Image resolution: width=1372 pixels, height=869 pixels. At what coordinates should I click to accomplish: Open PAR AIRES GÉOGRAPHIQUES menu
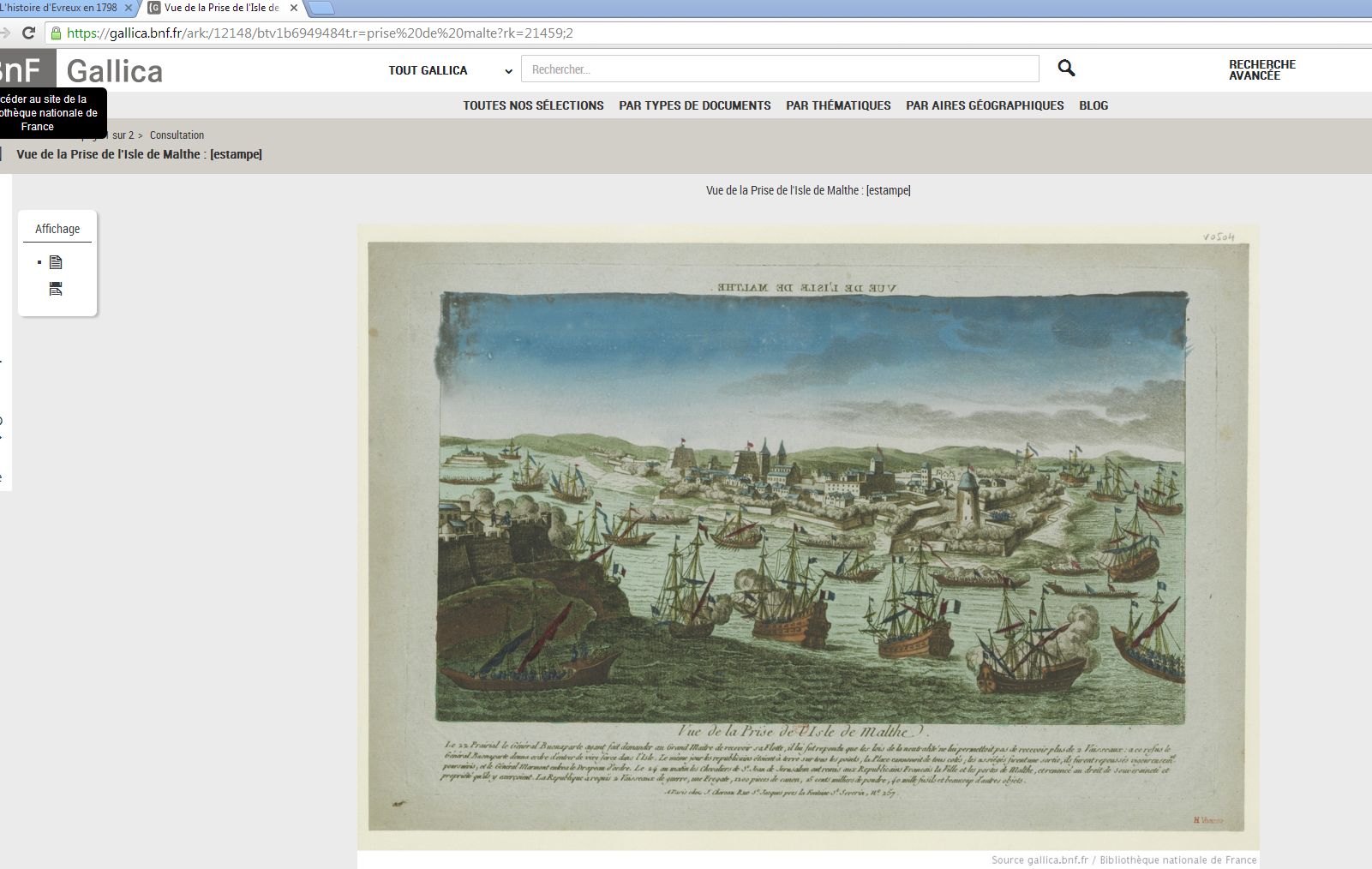985,105
